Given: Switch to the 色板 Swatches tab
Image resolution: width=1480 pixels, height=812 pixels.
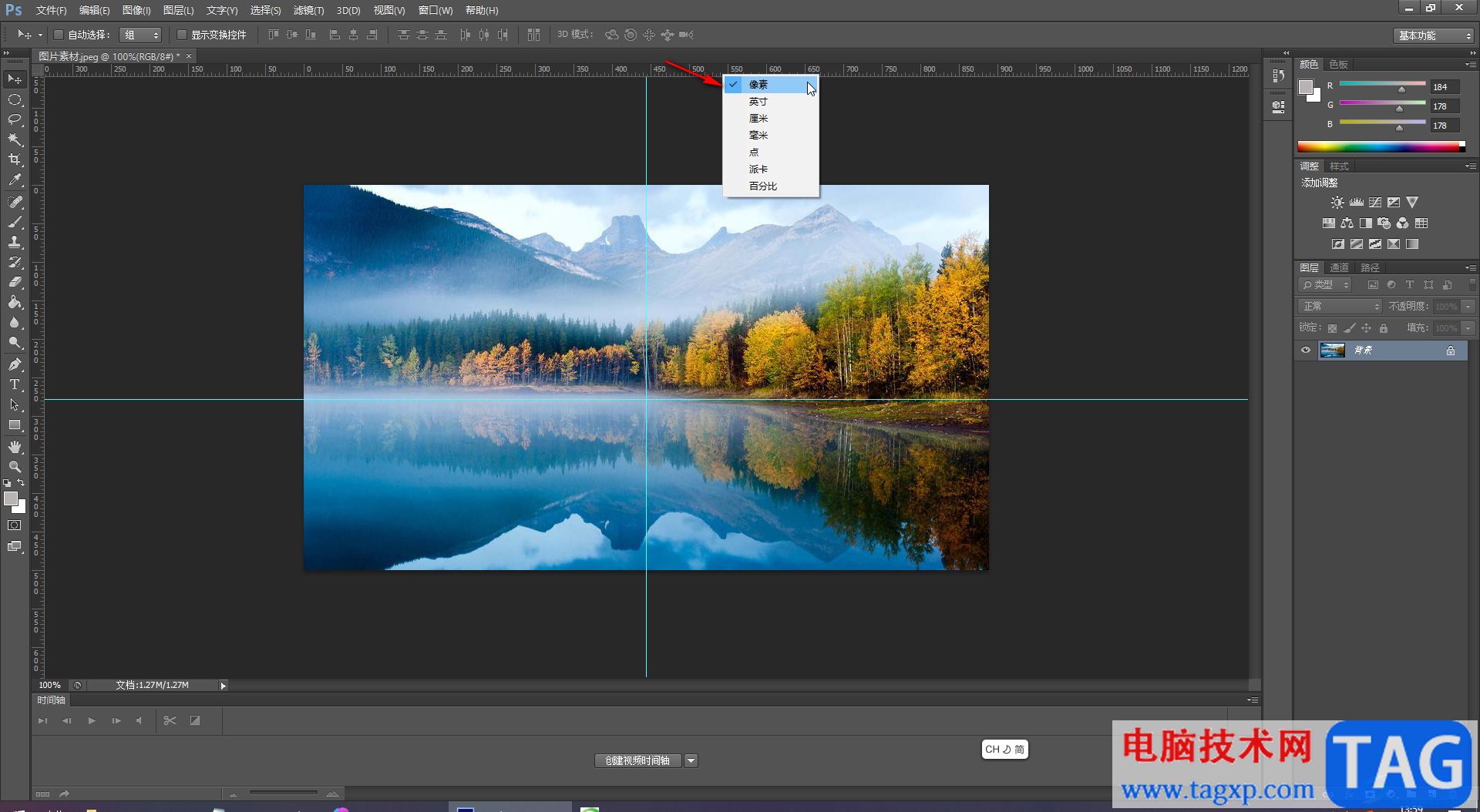Looking at the screenshot, I should click(x=1339, y=65).
